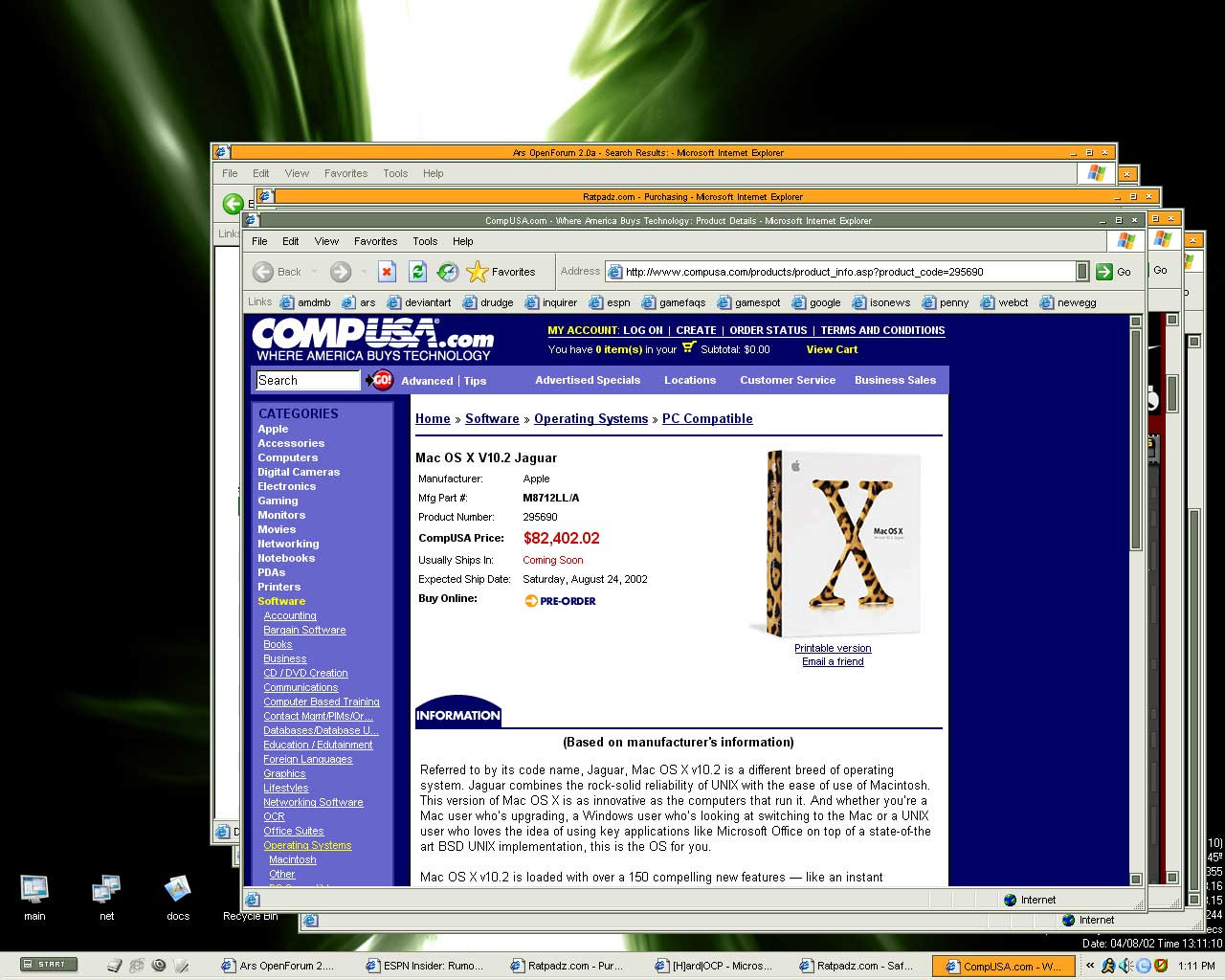Screen dimensions: 1225x980
Task: Click the CompUSA.com logo
Action: click(373, 340)
